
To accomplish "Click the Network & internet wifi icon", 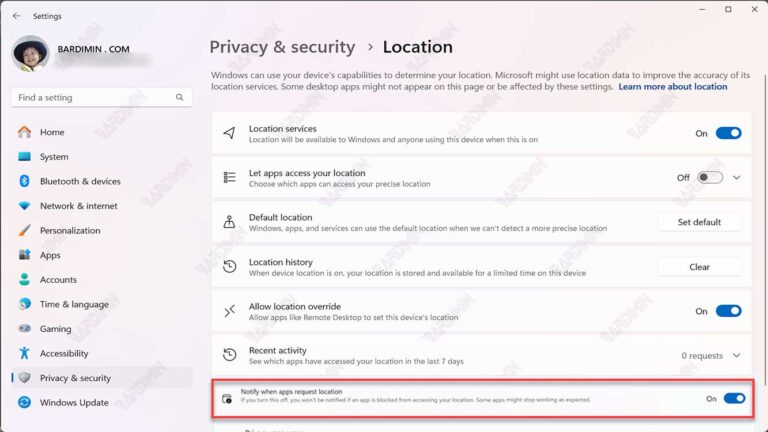I will point(24,206).
